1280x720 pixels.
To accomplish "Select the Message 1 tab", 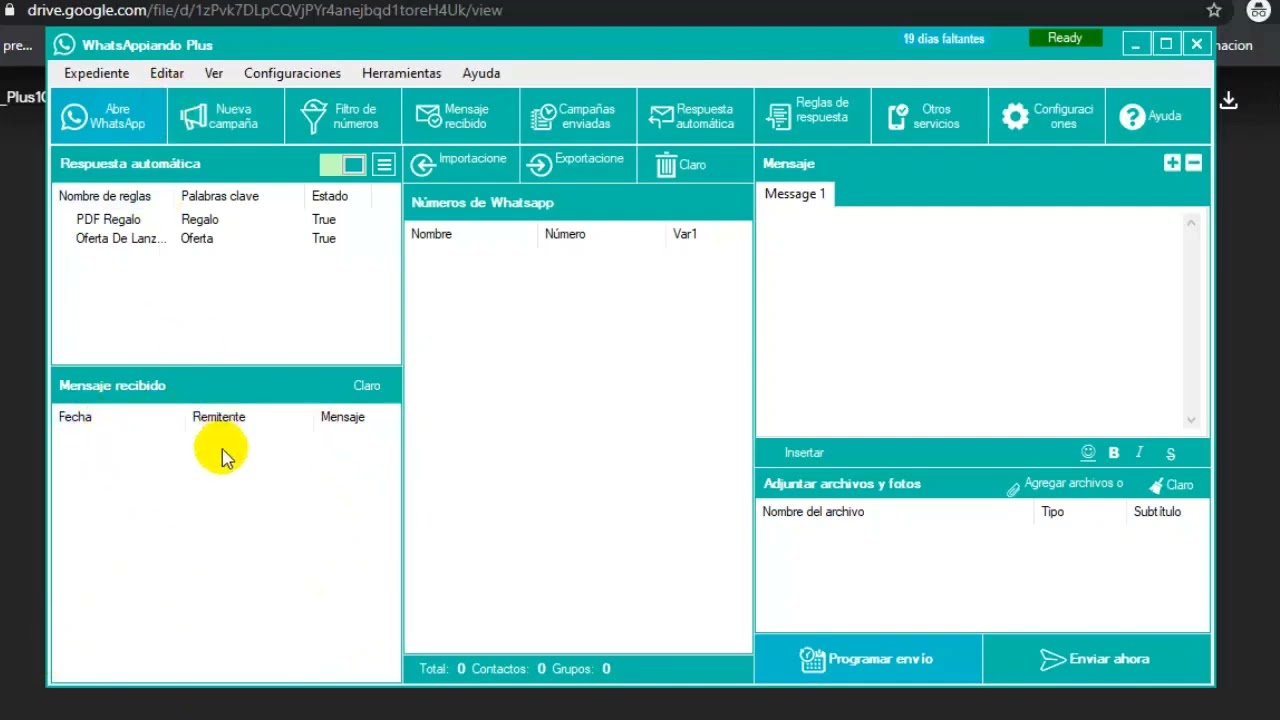I will [x=795, y=194].
